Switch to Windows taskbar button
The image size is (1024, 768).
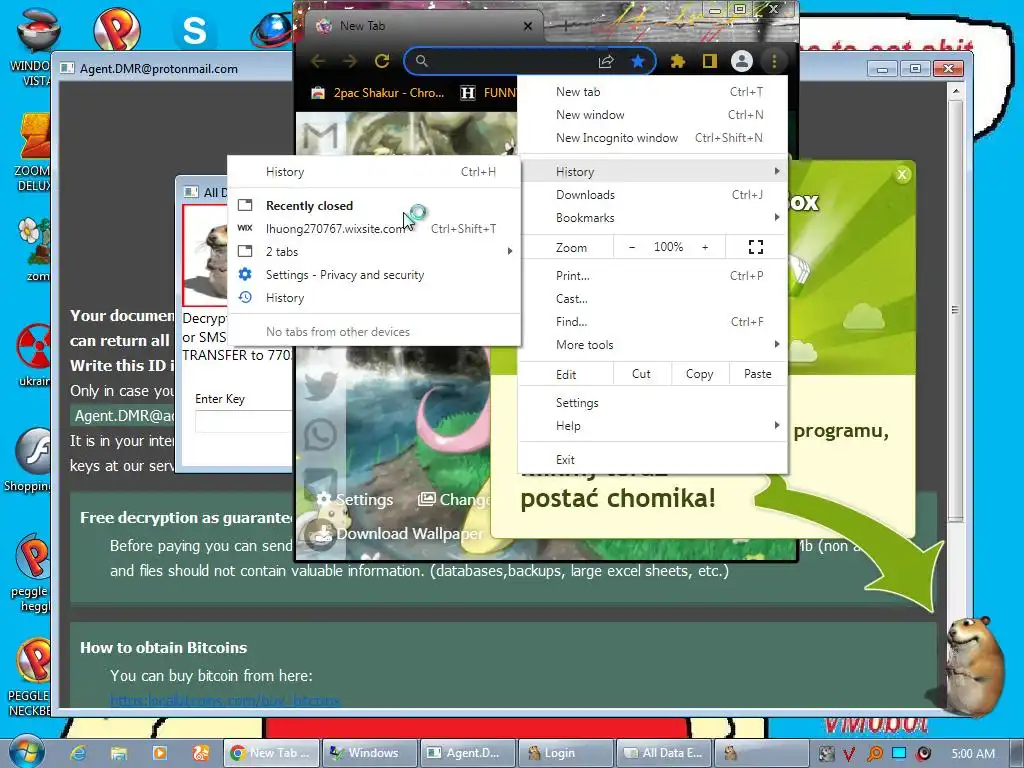point(370,753)
